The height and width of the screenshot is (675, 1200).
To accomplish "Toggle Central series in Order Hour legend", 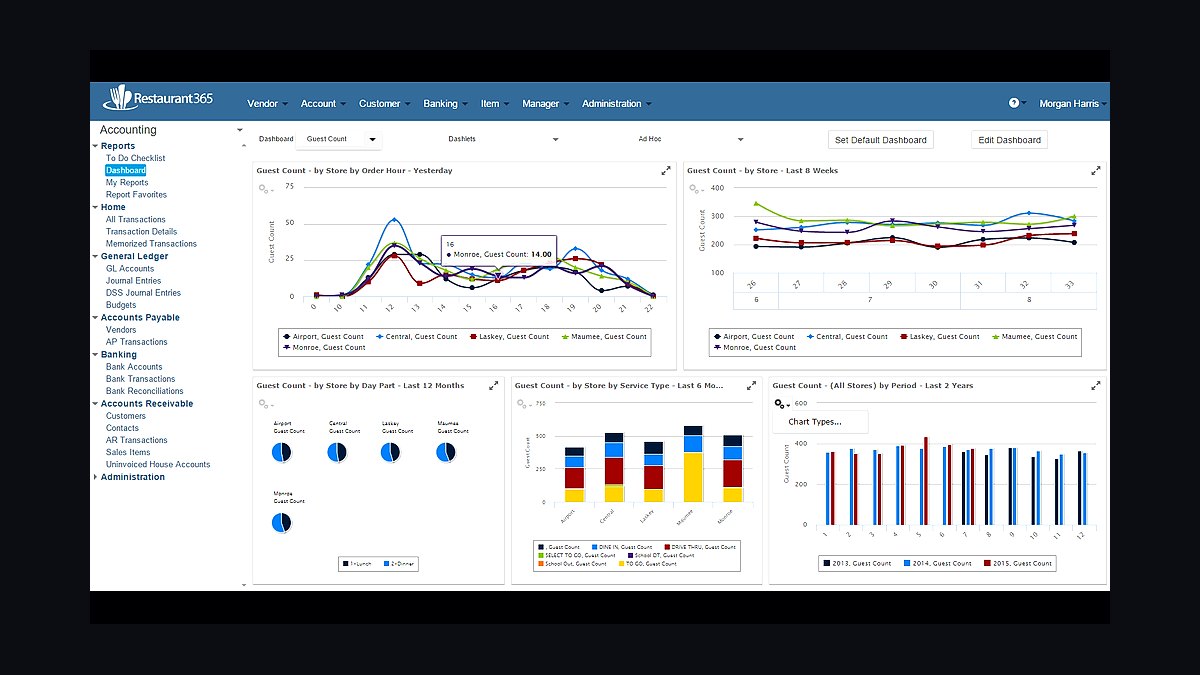I will click(x=415, y=337).
